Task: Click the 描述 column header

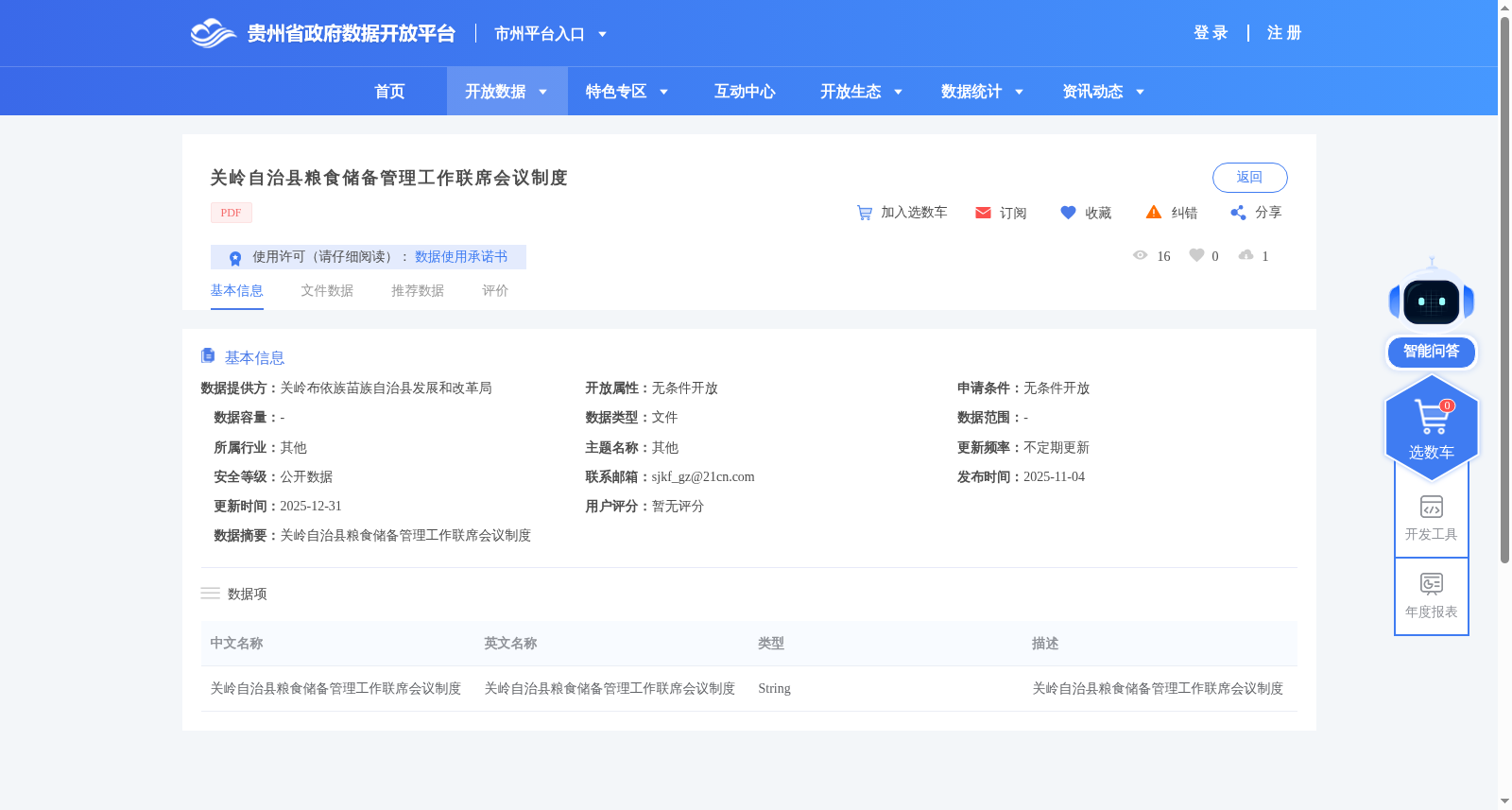Action: [x=1045, y=644]
